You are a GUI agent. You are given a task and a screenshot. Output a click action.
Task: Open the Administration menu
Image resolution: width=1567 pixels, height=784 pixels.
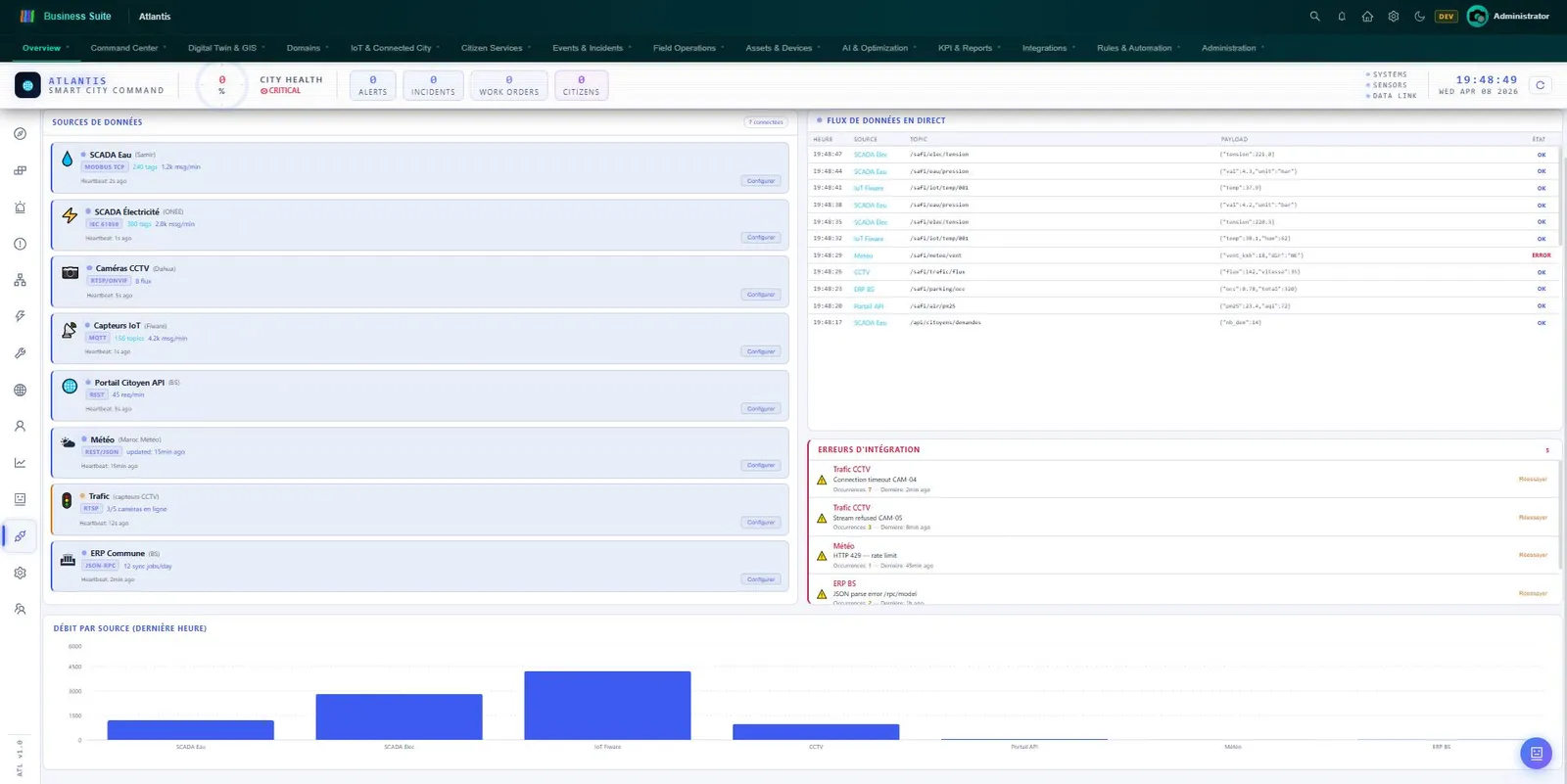[x=1232, y=48]
